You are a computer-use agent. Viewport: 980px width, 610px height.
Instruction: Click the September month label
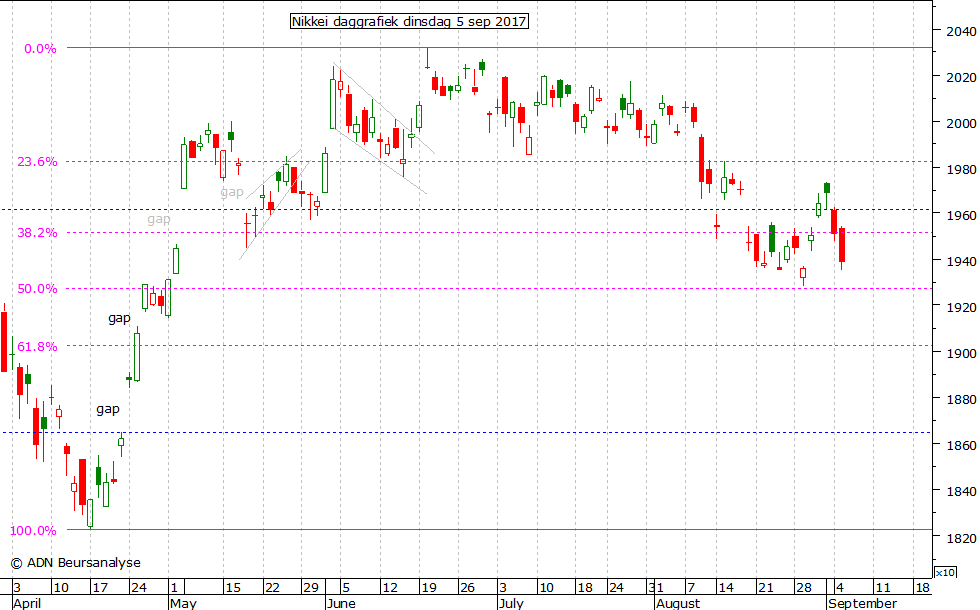pos(862,603)
